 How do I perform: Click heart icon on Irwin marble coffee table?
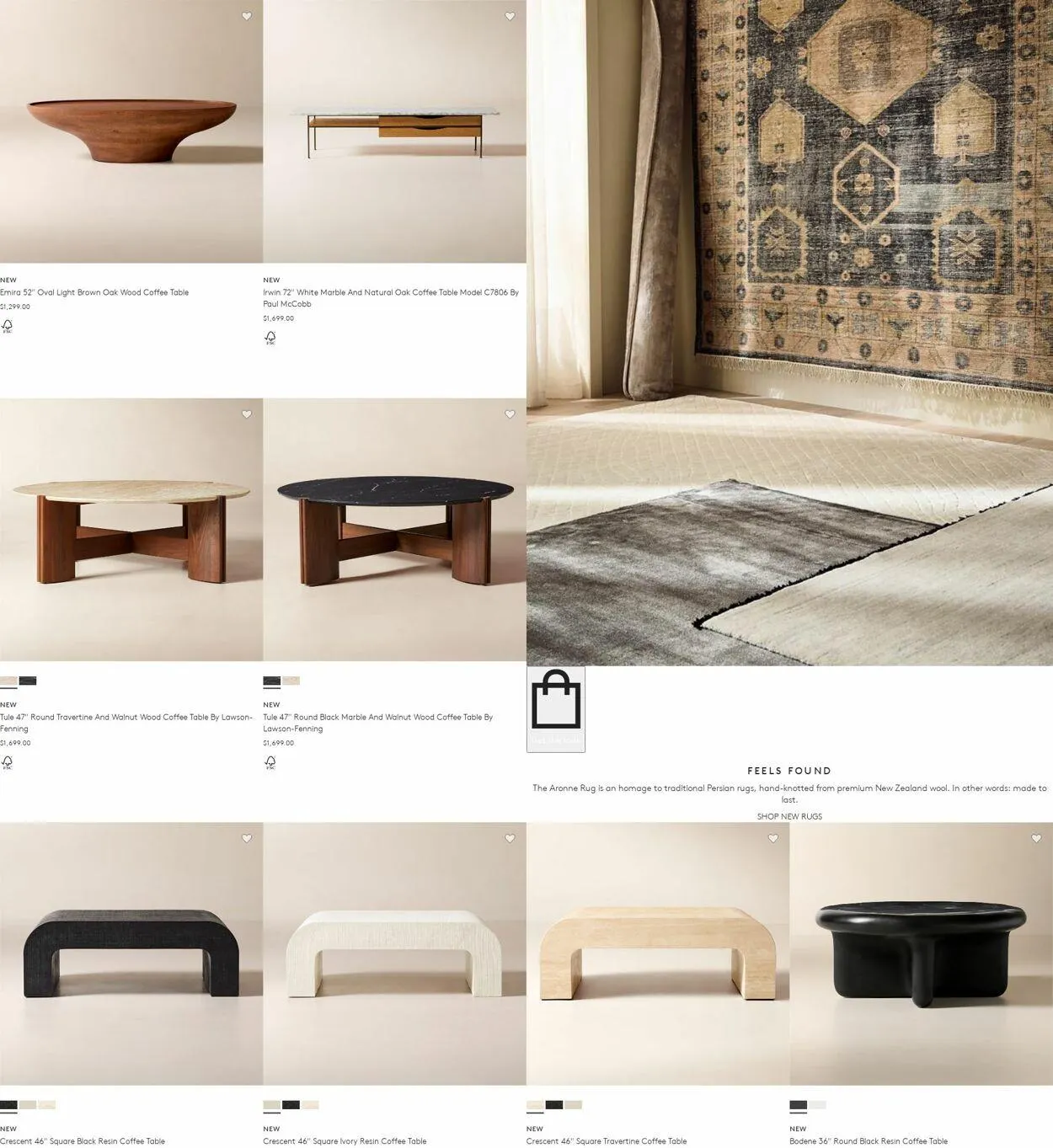[x=510, y=16]
